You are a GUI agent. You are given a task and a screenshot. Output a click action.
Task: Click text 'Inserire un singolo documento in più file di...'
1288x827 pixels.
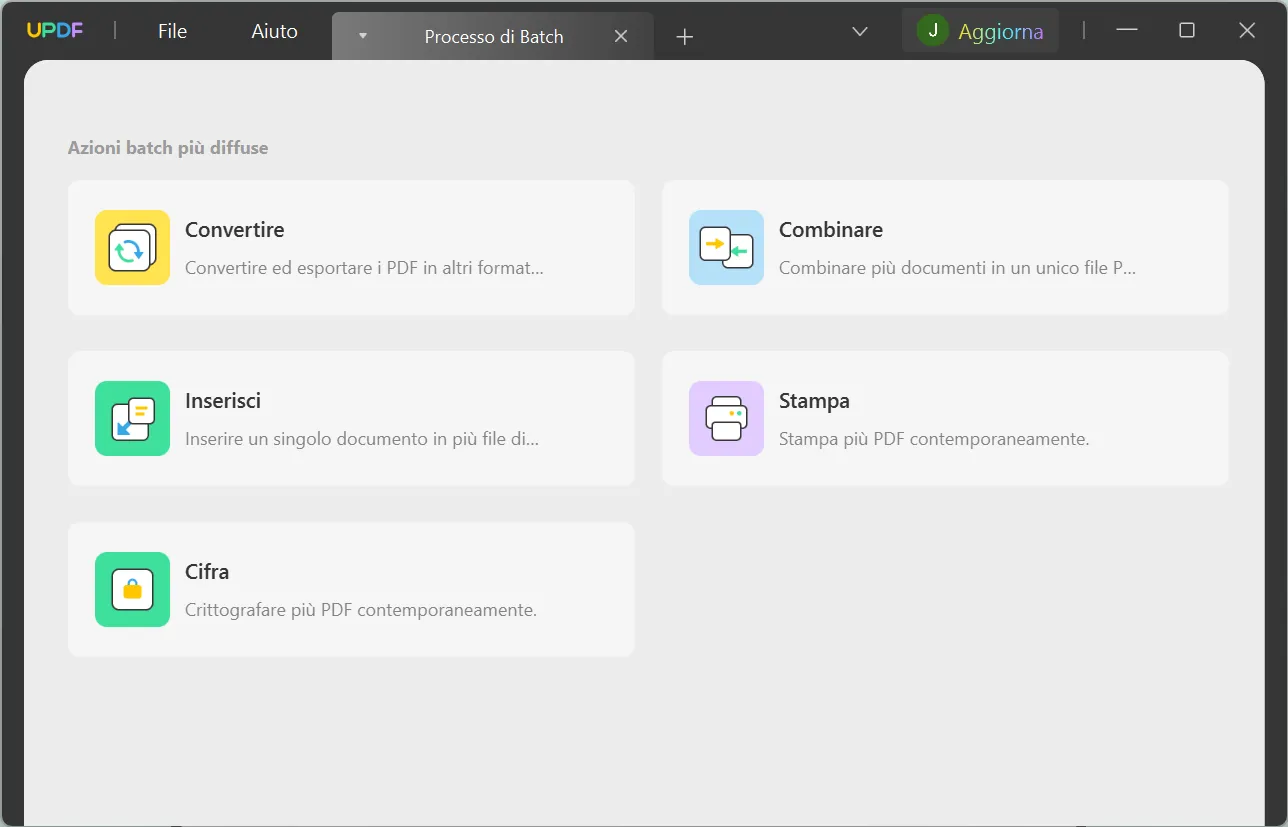pos(362,439)
